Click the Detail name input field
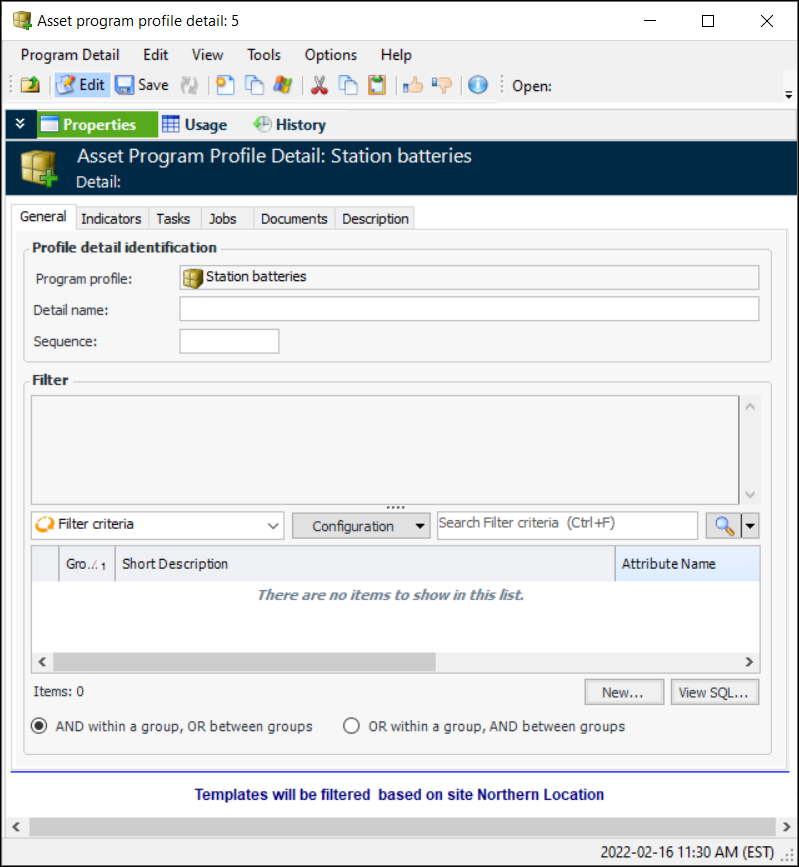 pyautogui.click(x=469, y=309)
